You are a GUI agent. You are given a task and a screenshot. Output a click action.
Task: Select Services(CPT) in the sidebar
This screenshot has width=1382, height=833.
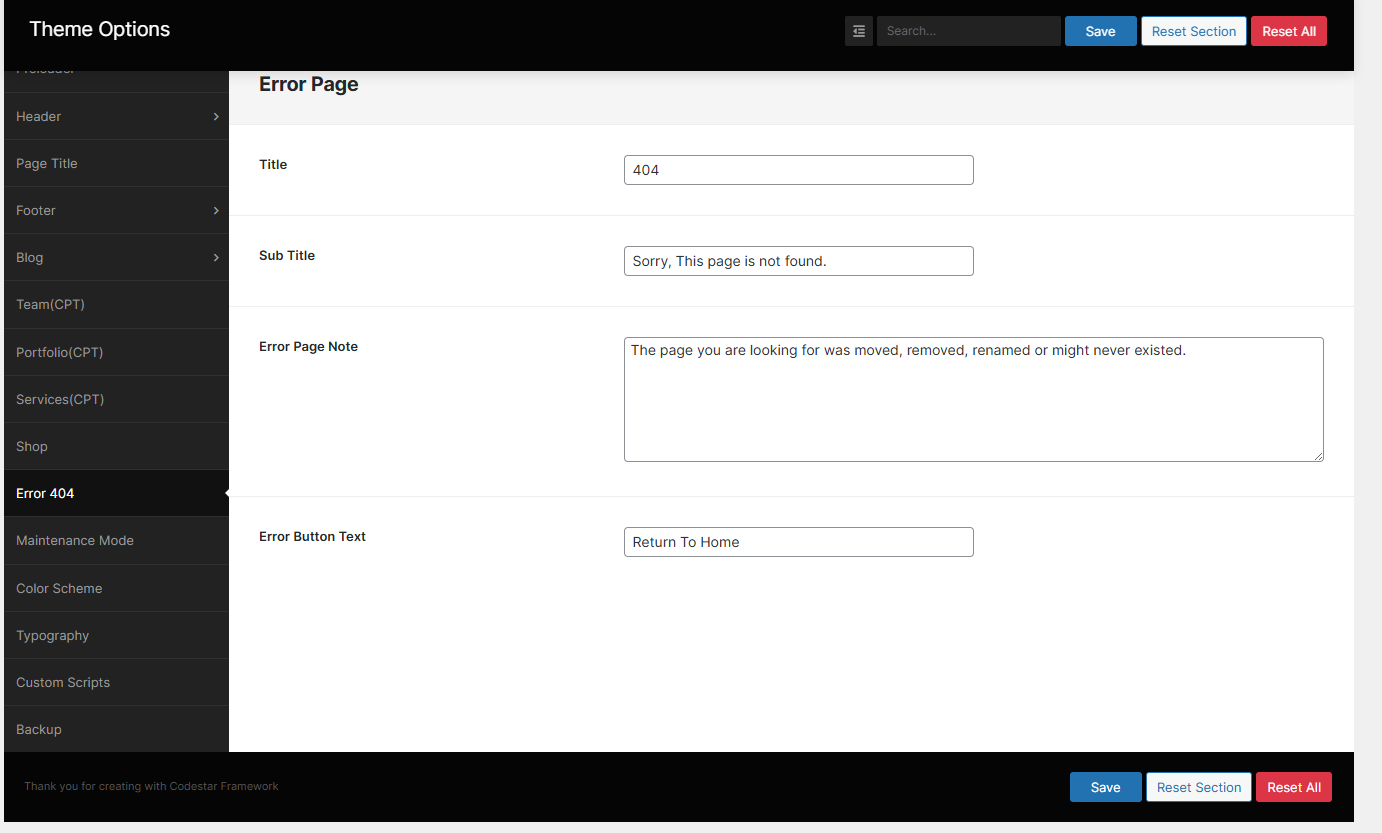click(x=60, y=400)
